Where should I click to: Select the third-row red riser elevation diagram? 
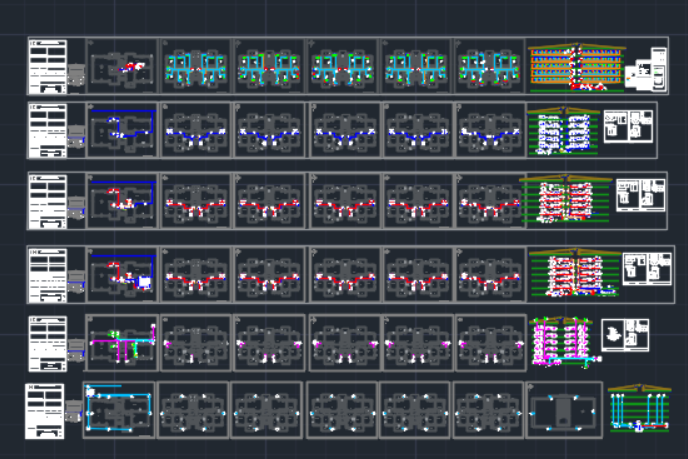(564, 201)
